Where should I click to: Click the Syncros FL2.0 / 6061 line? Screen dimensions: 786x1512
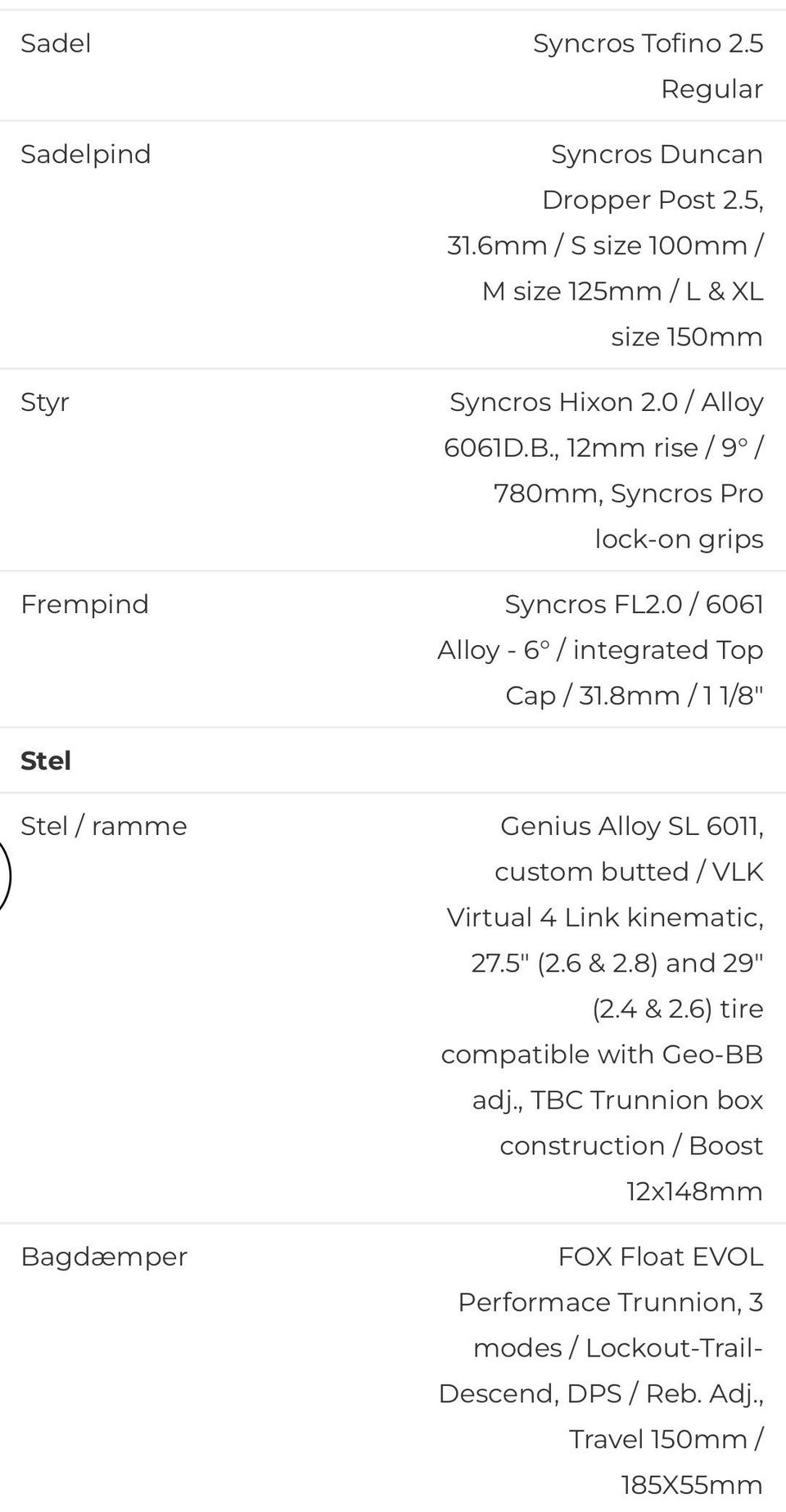(634, 604)
